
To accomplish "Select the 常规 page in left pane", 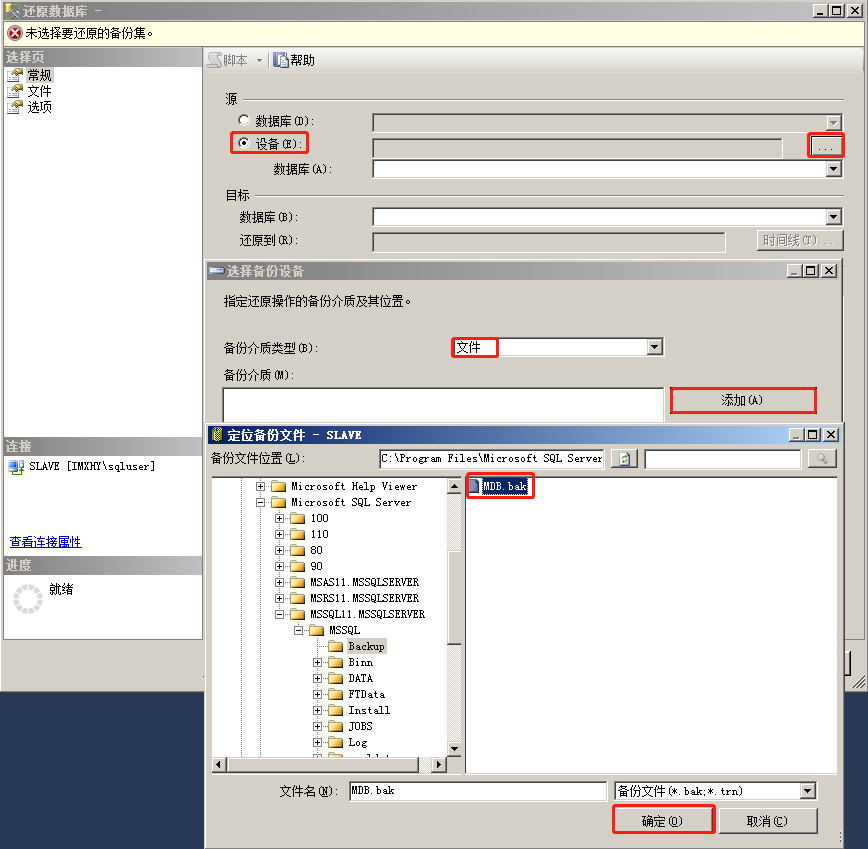I will [x=39, y=75].
